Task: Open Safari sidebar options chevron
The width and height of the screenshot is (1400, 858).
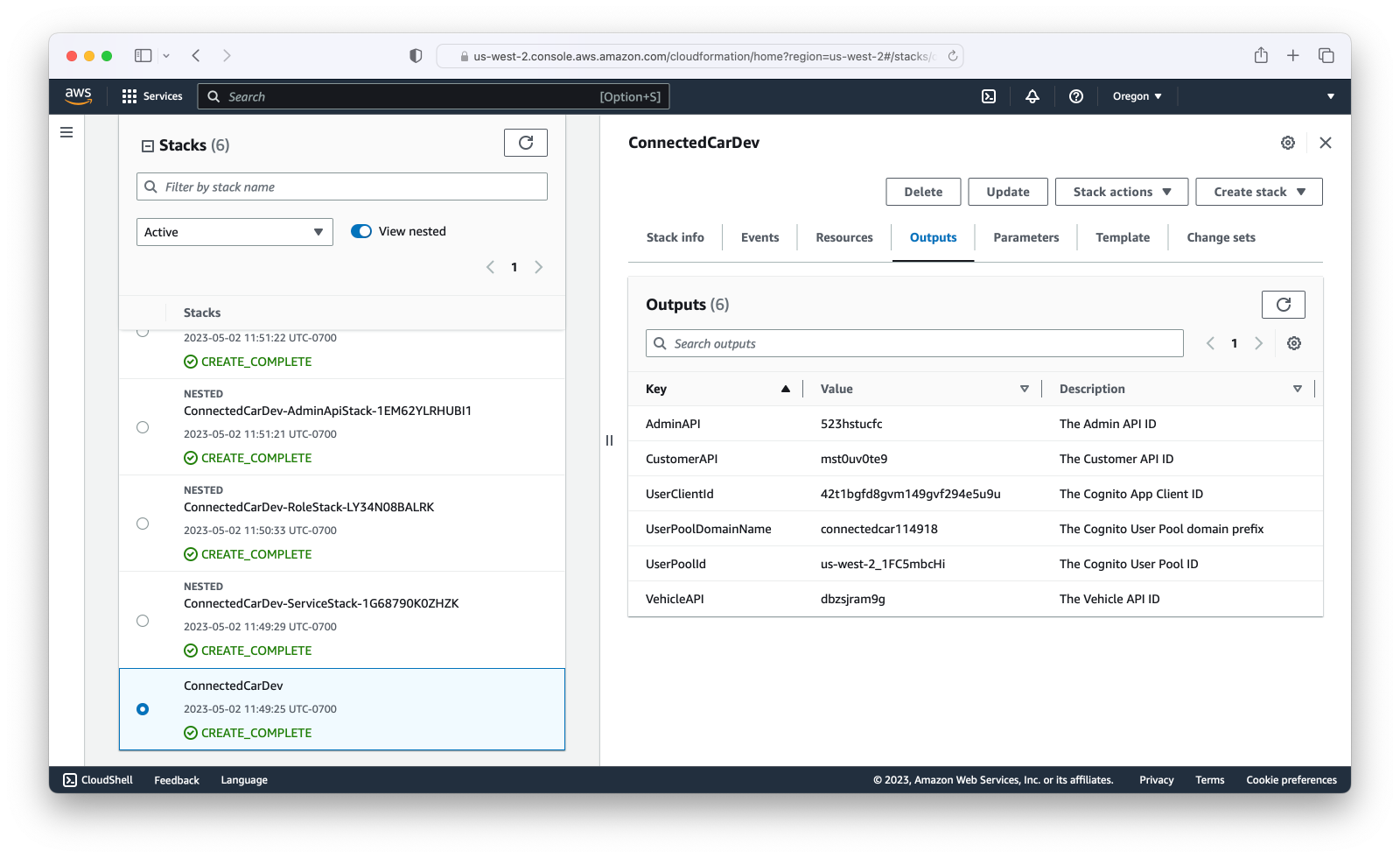Action: tap(166, 56)
